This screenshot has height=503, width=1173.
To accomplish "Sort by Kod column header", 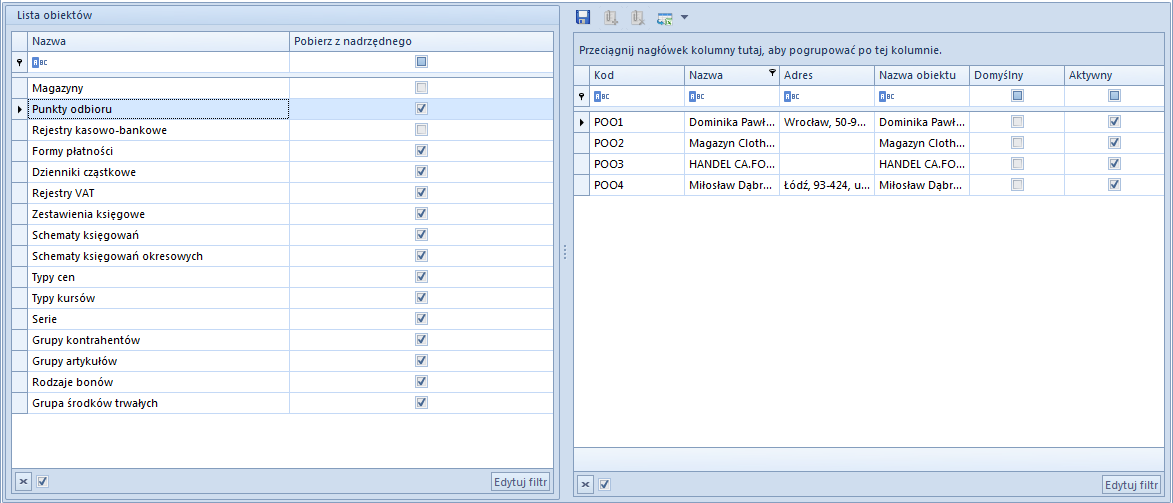I will click(637, 75).
